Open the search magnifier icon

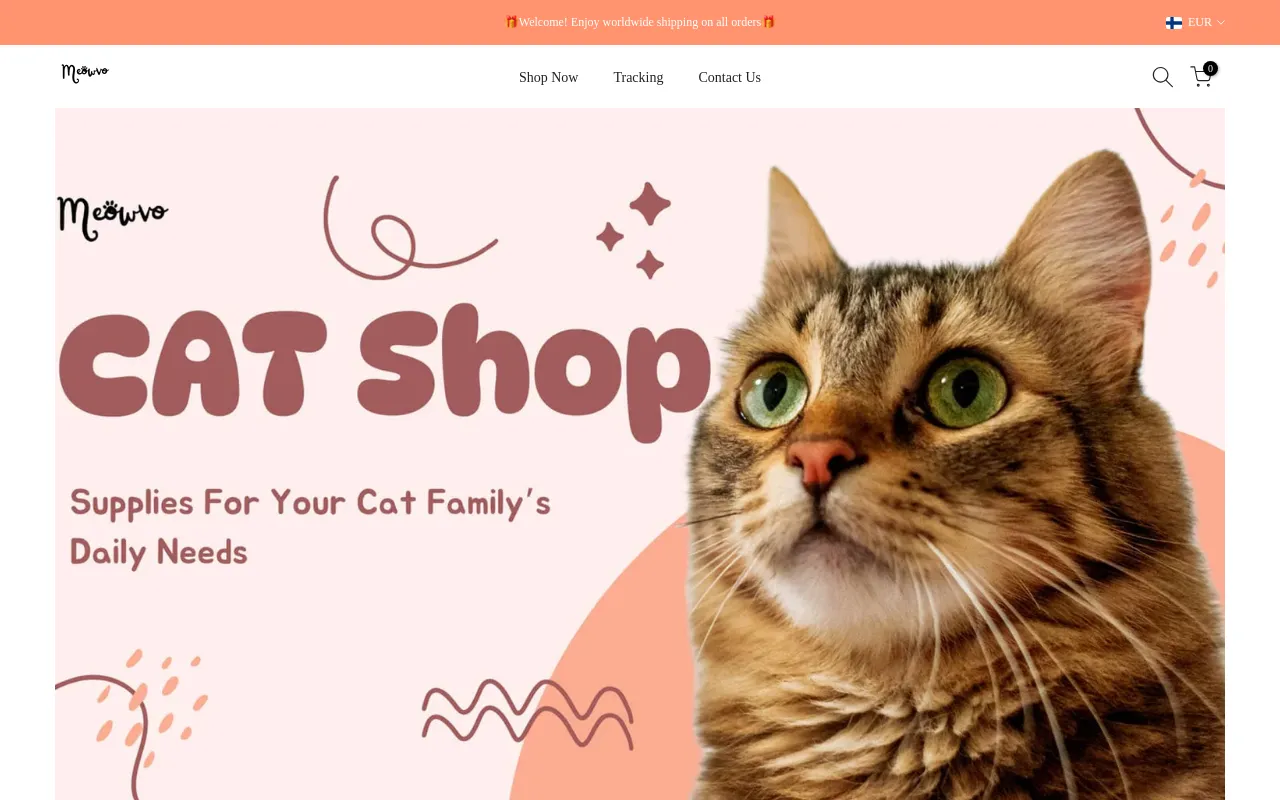point(1162,77)
